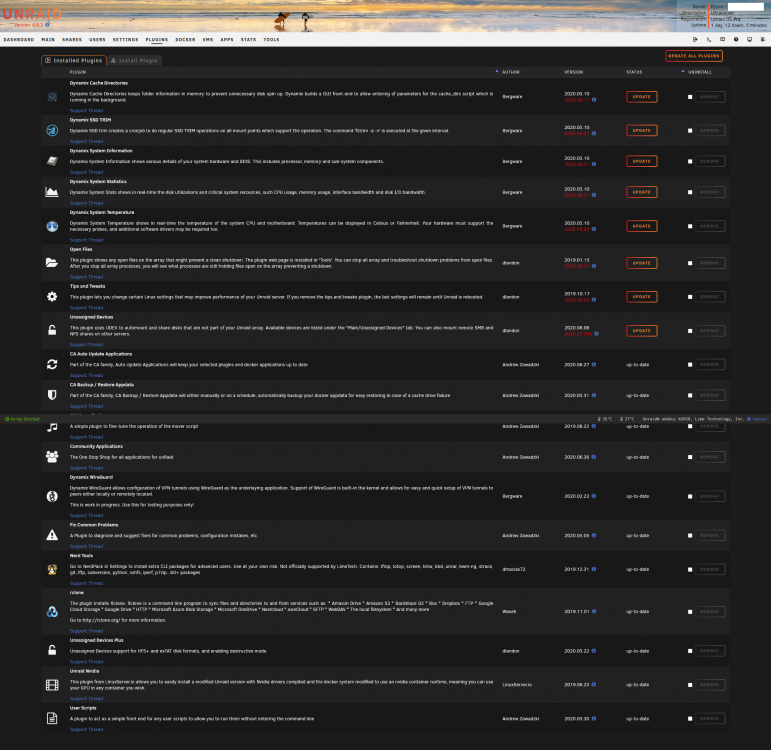Click the Nerd Tools plugin icon
Screen dimensions: 771x750
click(x=52, y=569)
